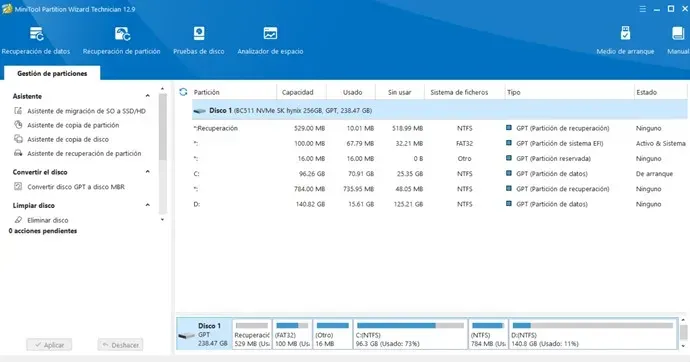Image resolution: width=690 pixels, height=362 pixels.
Task: Open the hamburger menu in title bar
Action: coord(642,9)
